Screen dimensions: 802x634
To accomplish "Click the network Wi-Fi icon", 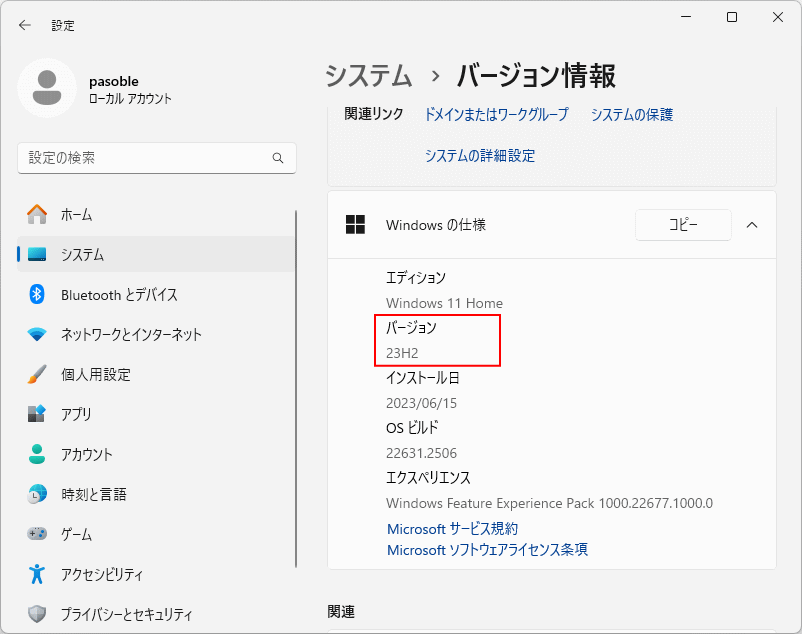I will click(37, 334).
